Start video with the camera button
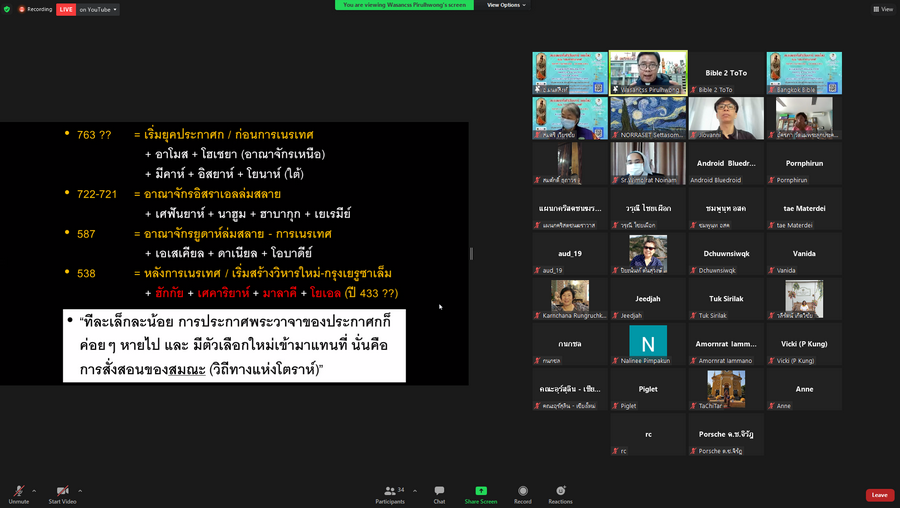900x508 pixels. tap(62, 493)
